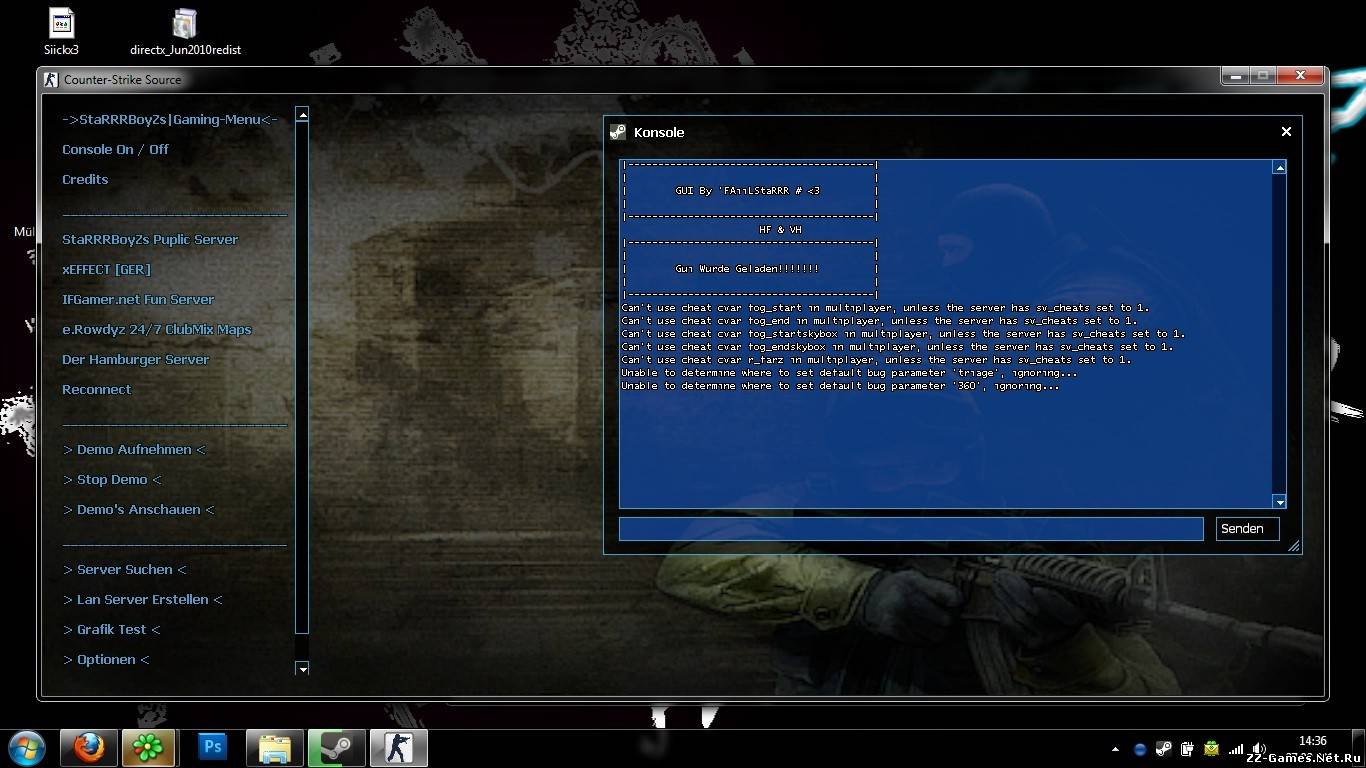Connect to IFGamer.net Fun Server

tap(138, 299)
